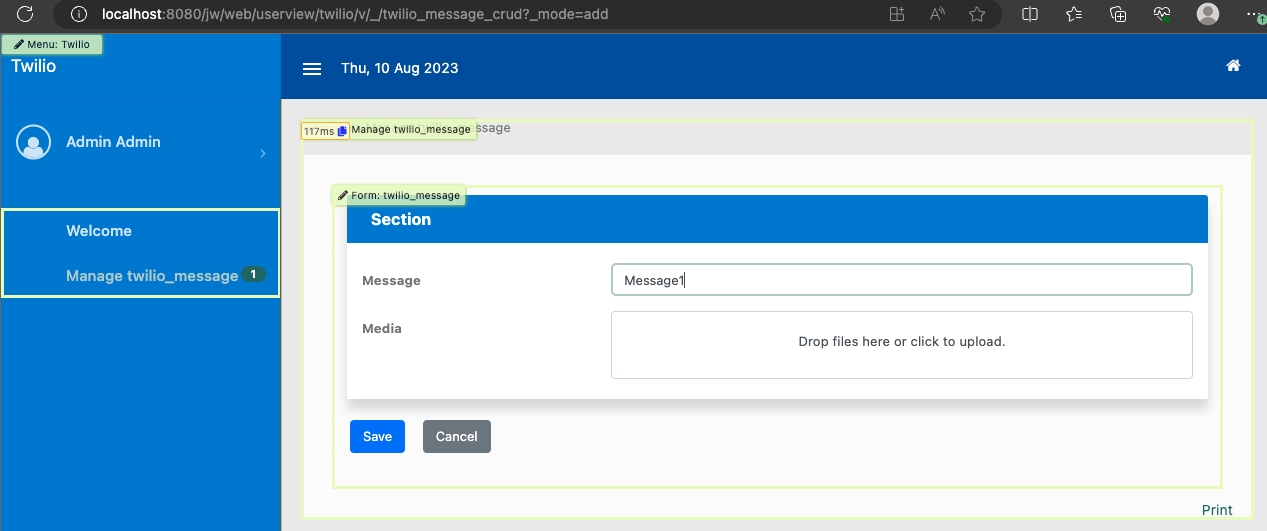Image resolution: width=1267 pixels, height=531 pixels.
Task: Click the Media file upload dropzone
Action: coord(901,344)
